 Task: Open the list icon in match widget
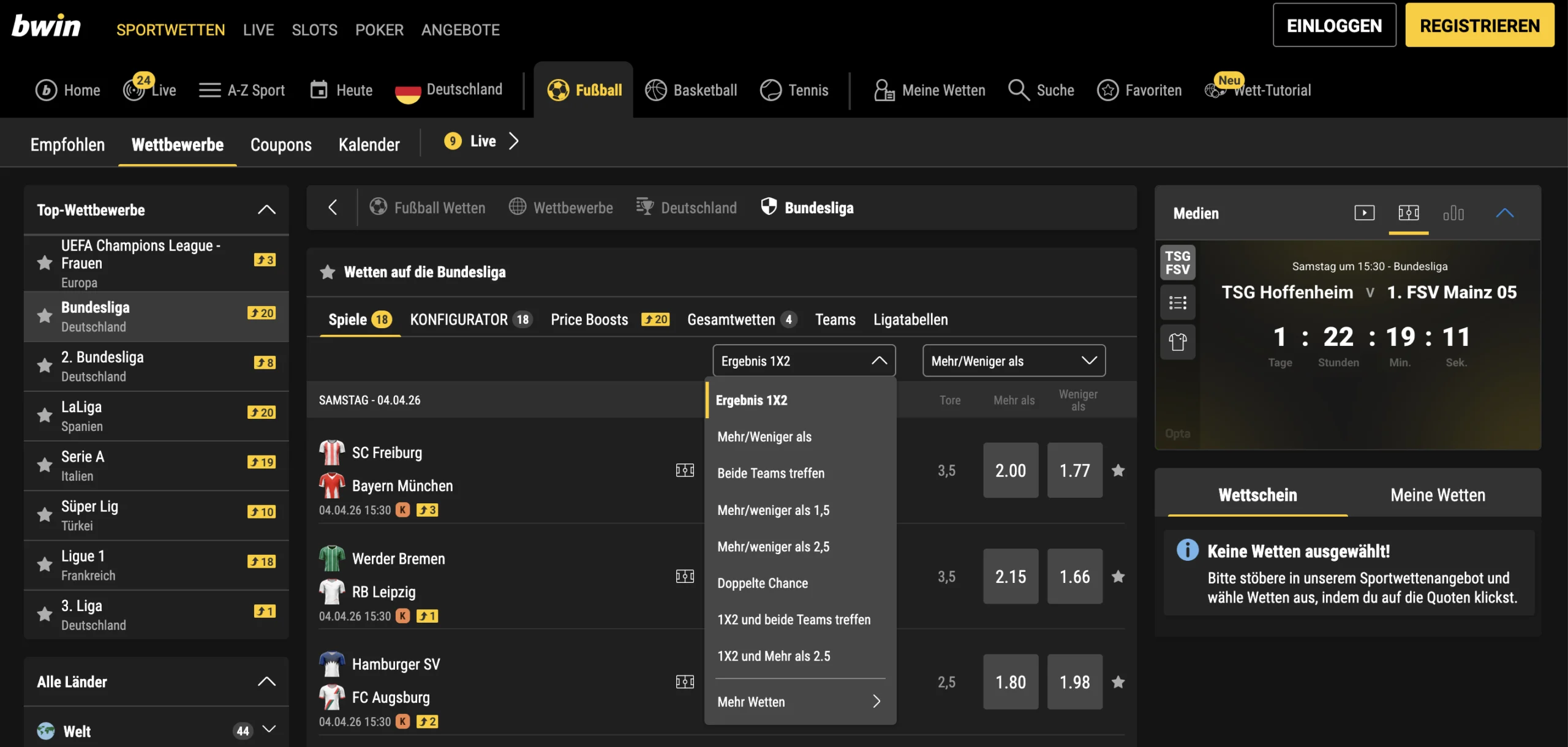pyautogui.click(x=1177, y=302)
